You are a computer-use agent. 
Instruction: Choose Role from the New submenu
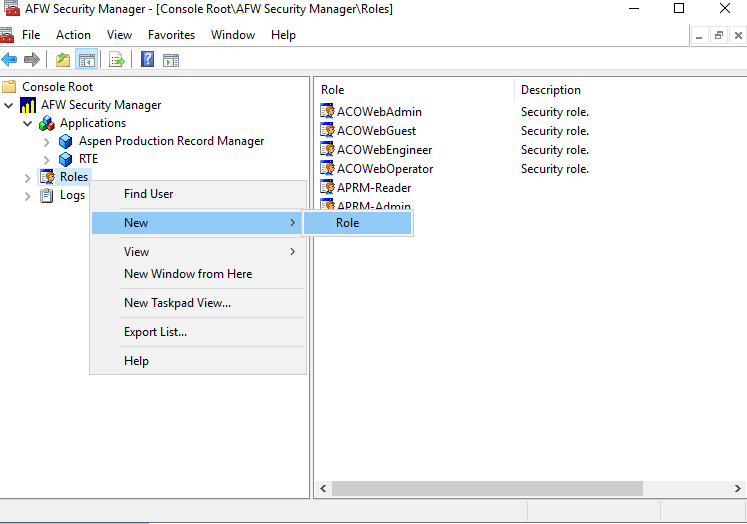point(348,223)
